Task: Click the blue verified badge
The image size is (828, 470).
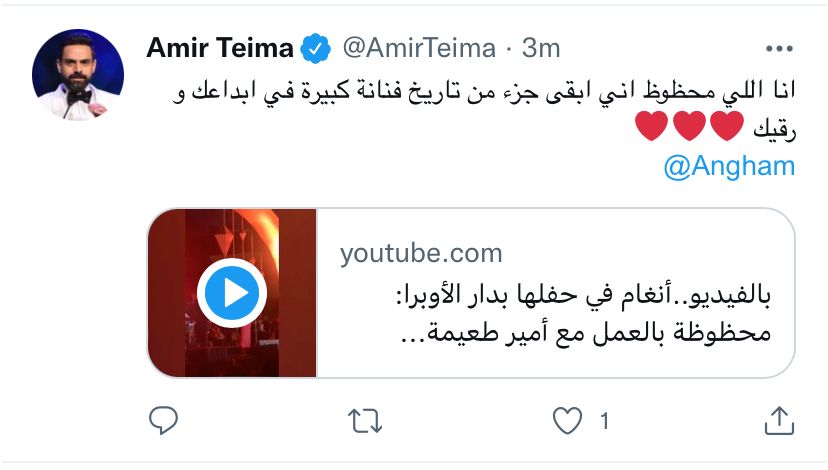Action: 318,48
